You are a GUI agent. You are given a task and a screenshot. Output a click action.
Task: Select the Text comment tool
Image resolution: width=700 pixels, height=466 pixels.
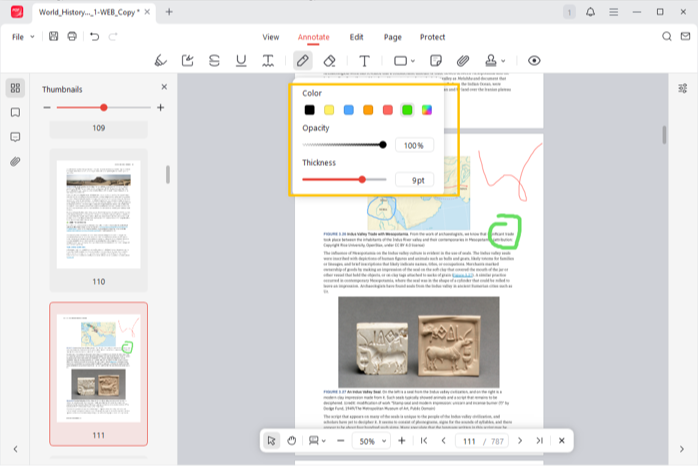coord(364,61)
